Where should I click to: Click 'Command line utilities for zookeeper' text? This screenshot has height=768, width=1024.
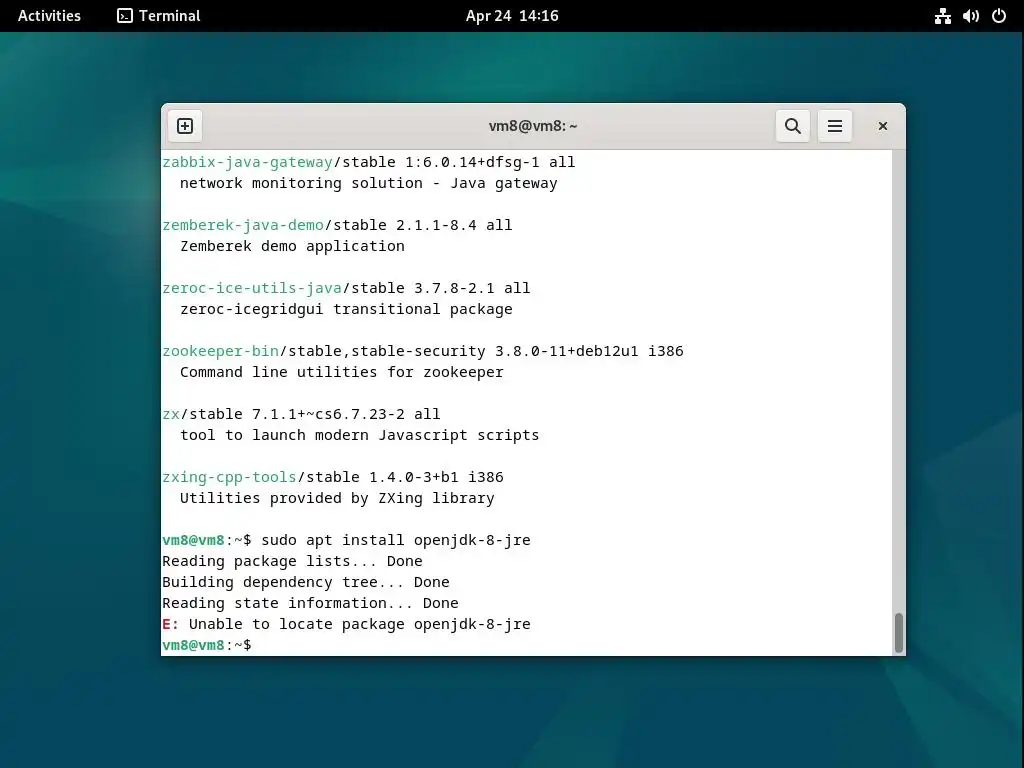click(x=342, y=372)
